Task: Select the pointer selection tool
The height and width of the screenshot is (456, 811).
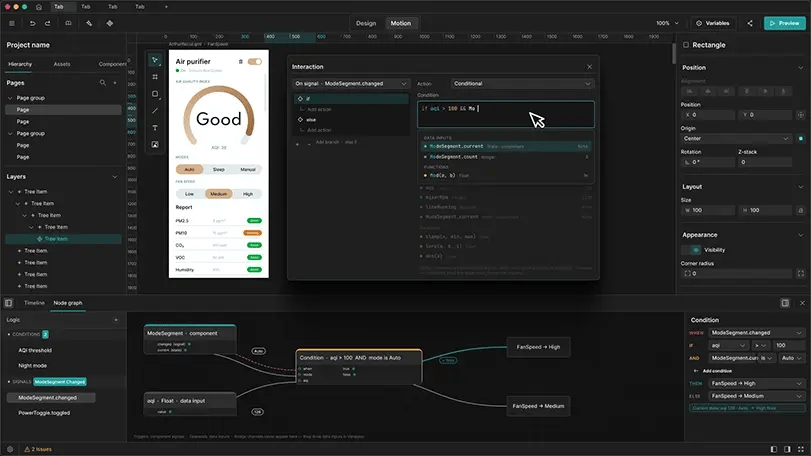Action: click(x=155, y=60)
